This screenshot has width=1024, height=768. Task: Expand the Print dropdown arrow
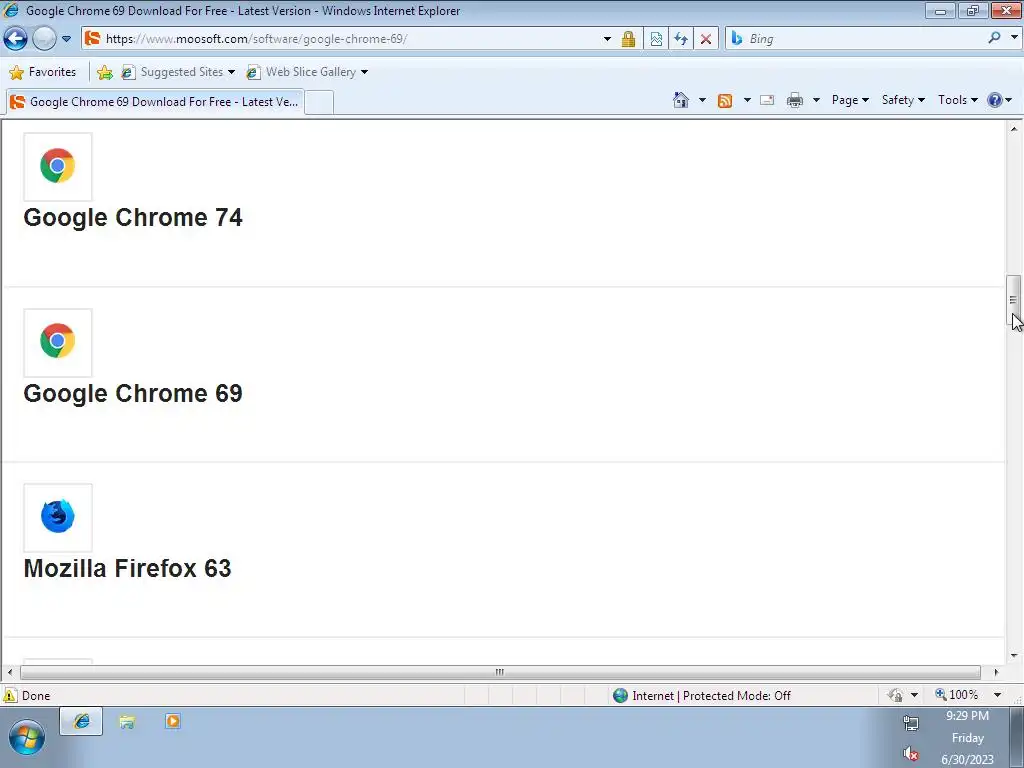[816, 100]
